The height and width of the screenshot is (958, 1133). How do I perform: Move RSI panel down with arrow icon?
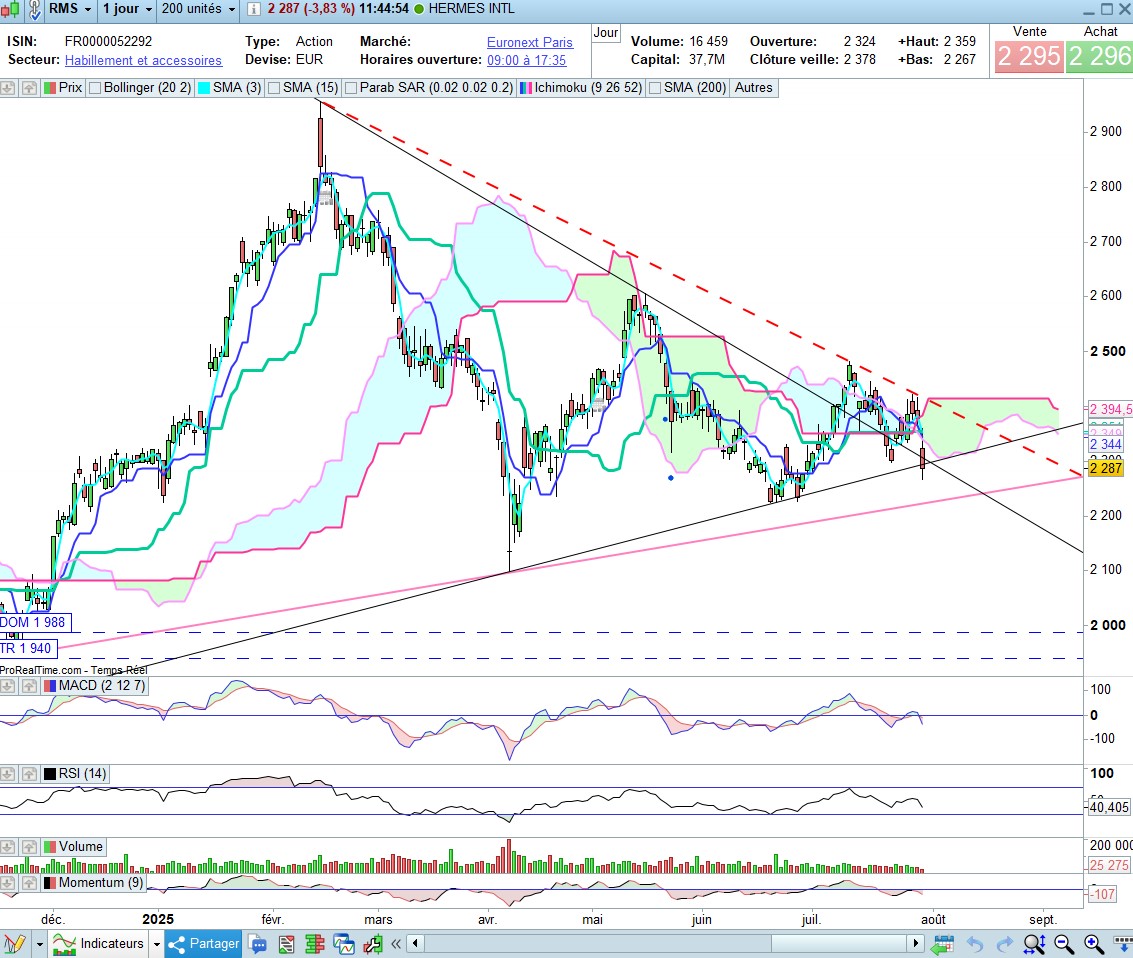pyautogui.click(x=9, y=774)
